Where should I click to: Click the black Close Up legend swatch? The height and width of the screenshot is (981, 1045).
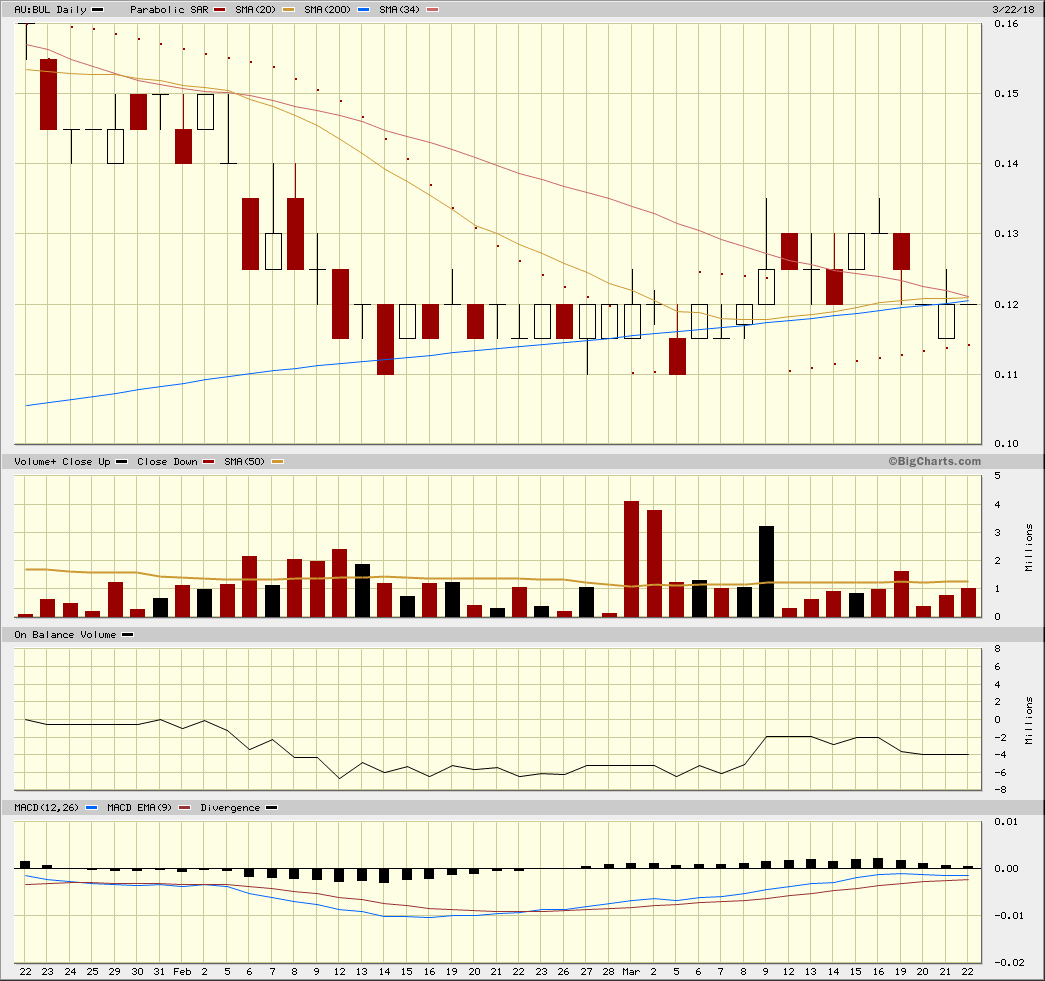pos(121,462)
